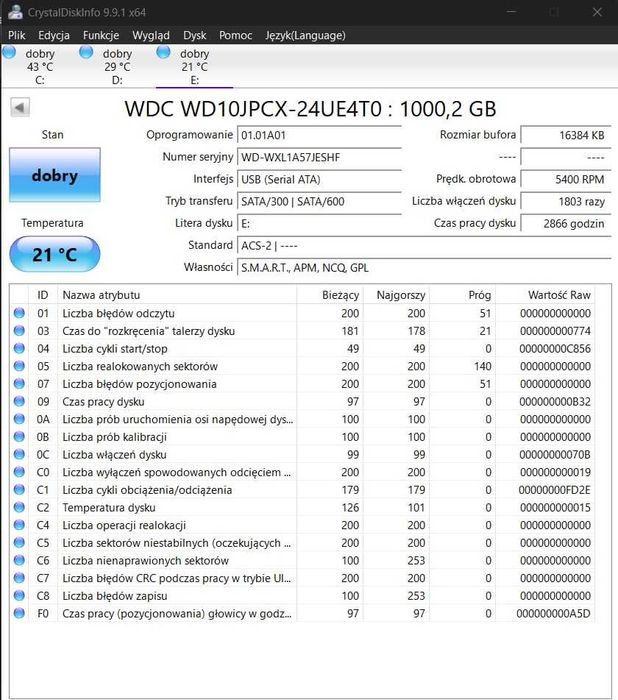The width and height of the screenshot is (618, 700).
Task: Click the power-on count 1803 razy
Action: click(x=566, y=201)
